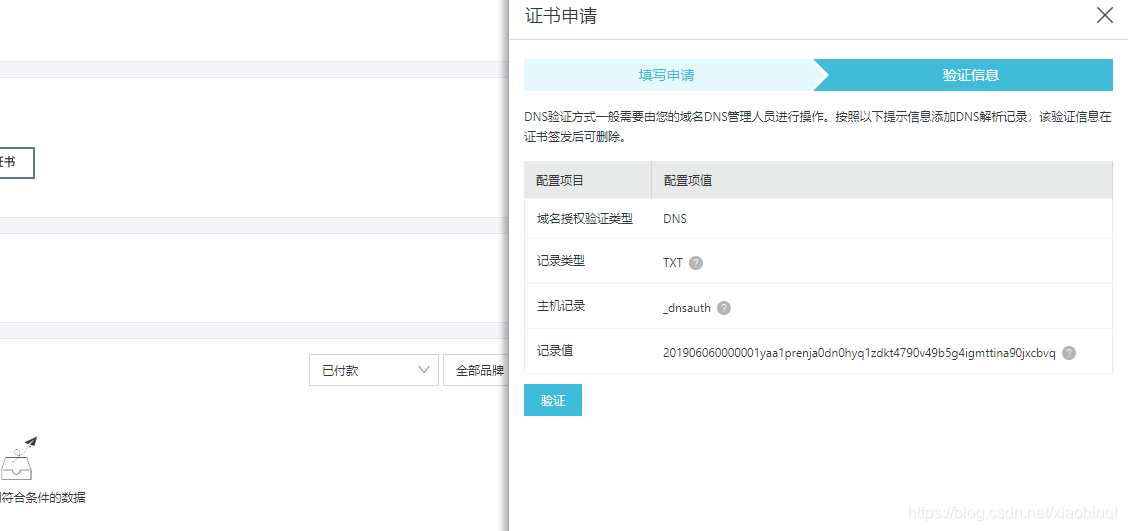This screenshot has width=1128, height=531.
Task: Open the 已付款 status dropdown
Action: [x=373, y=370]
